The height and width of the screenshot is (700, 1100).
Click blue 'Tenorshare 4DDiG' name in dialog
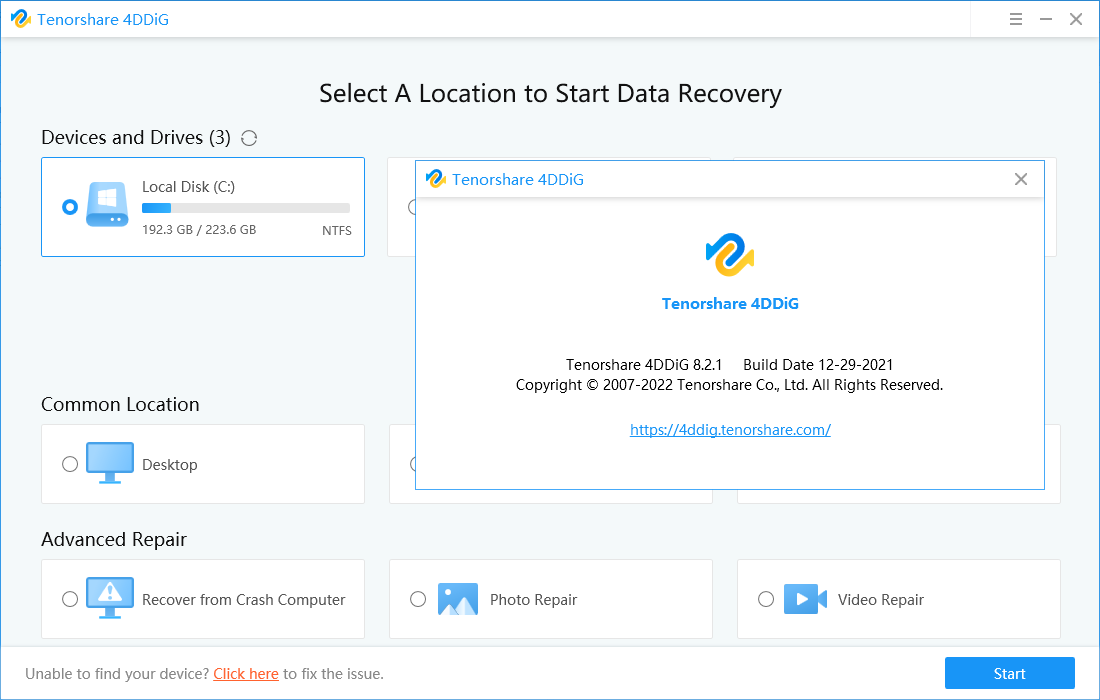pos(730,304)
